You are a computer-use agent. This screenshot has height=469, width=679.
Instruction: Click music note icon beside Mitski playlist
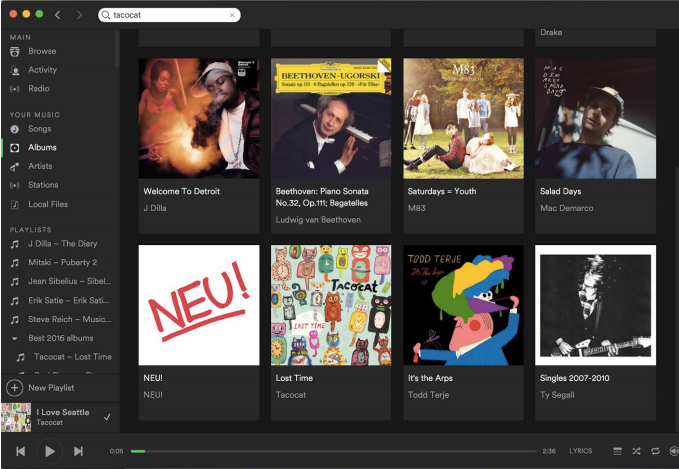pyautogui.click(x=15, y=263)
